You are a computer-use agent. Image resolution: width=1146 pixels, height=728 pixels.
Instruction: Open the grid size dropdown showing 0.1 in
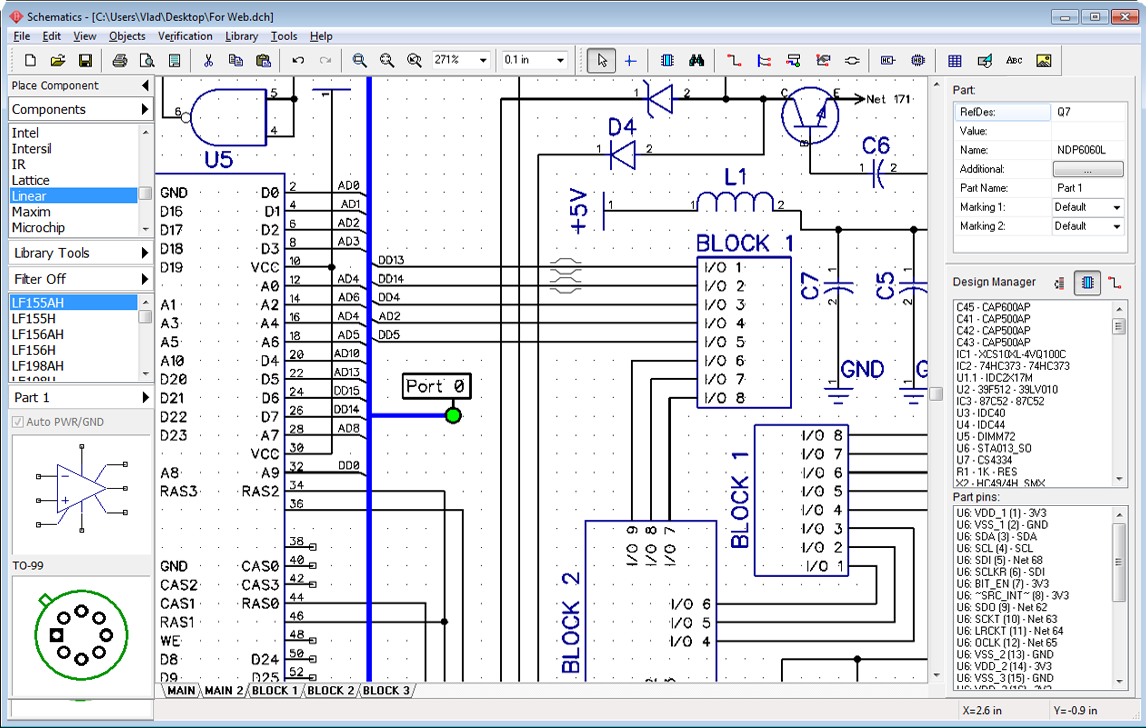coord(560,60)
